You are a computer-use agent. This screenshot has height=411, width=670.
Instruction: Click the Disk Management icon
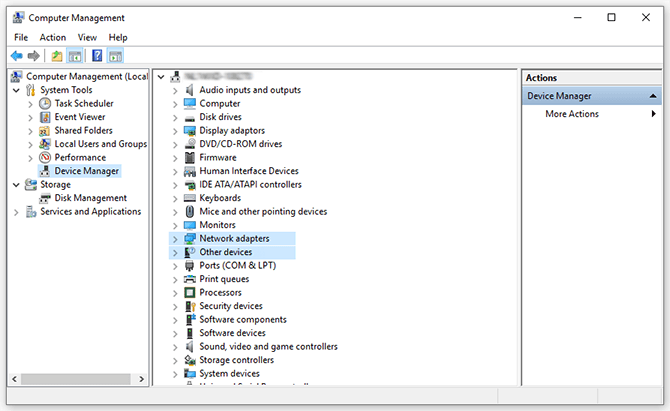[x=45, y=198]
